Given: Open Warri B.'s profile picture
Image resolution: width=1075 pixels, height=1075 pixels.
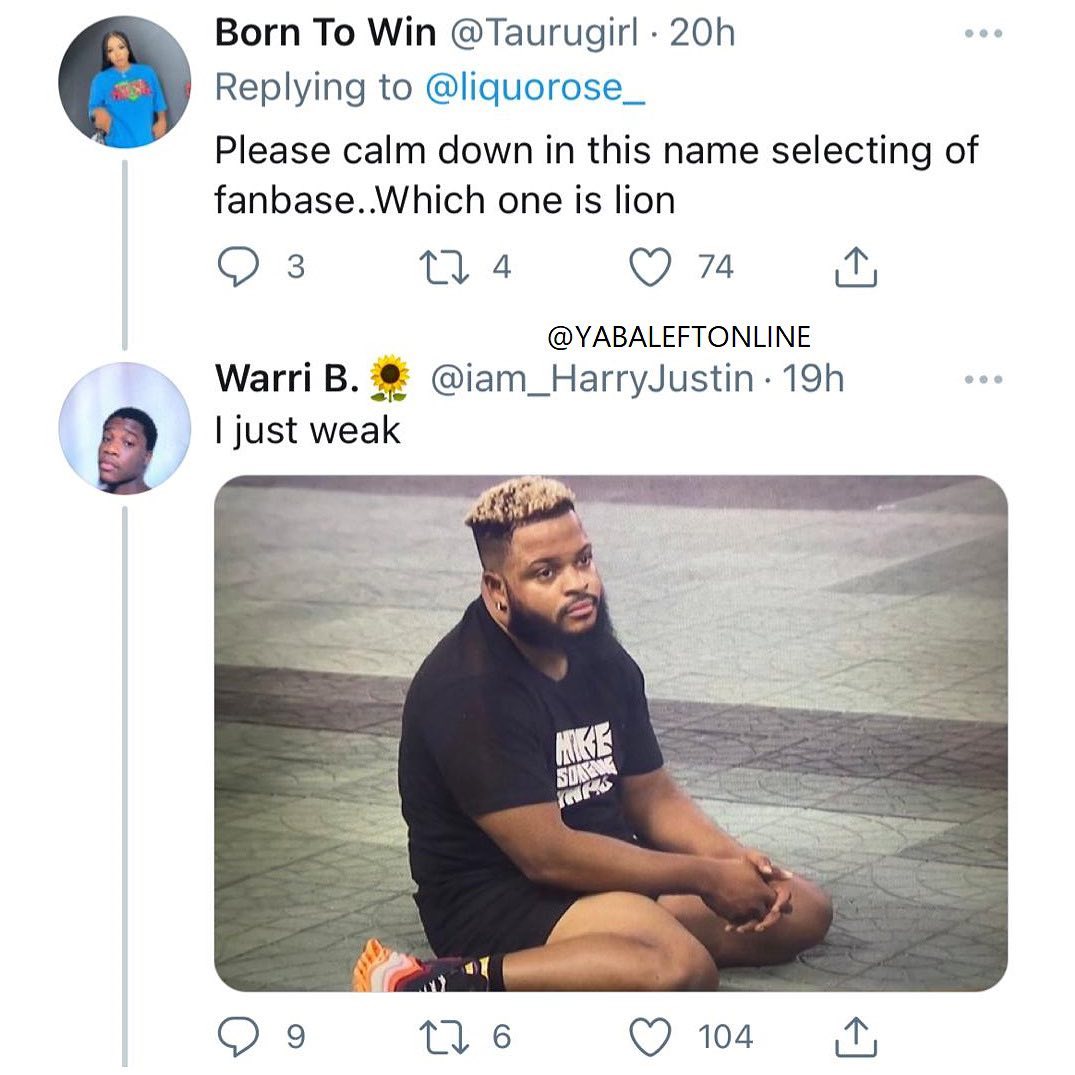Looking at the screenshot, I should 124,428.
